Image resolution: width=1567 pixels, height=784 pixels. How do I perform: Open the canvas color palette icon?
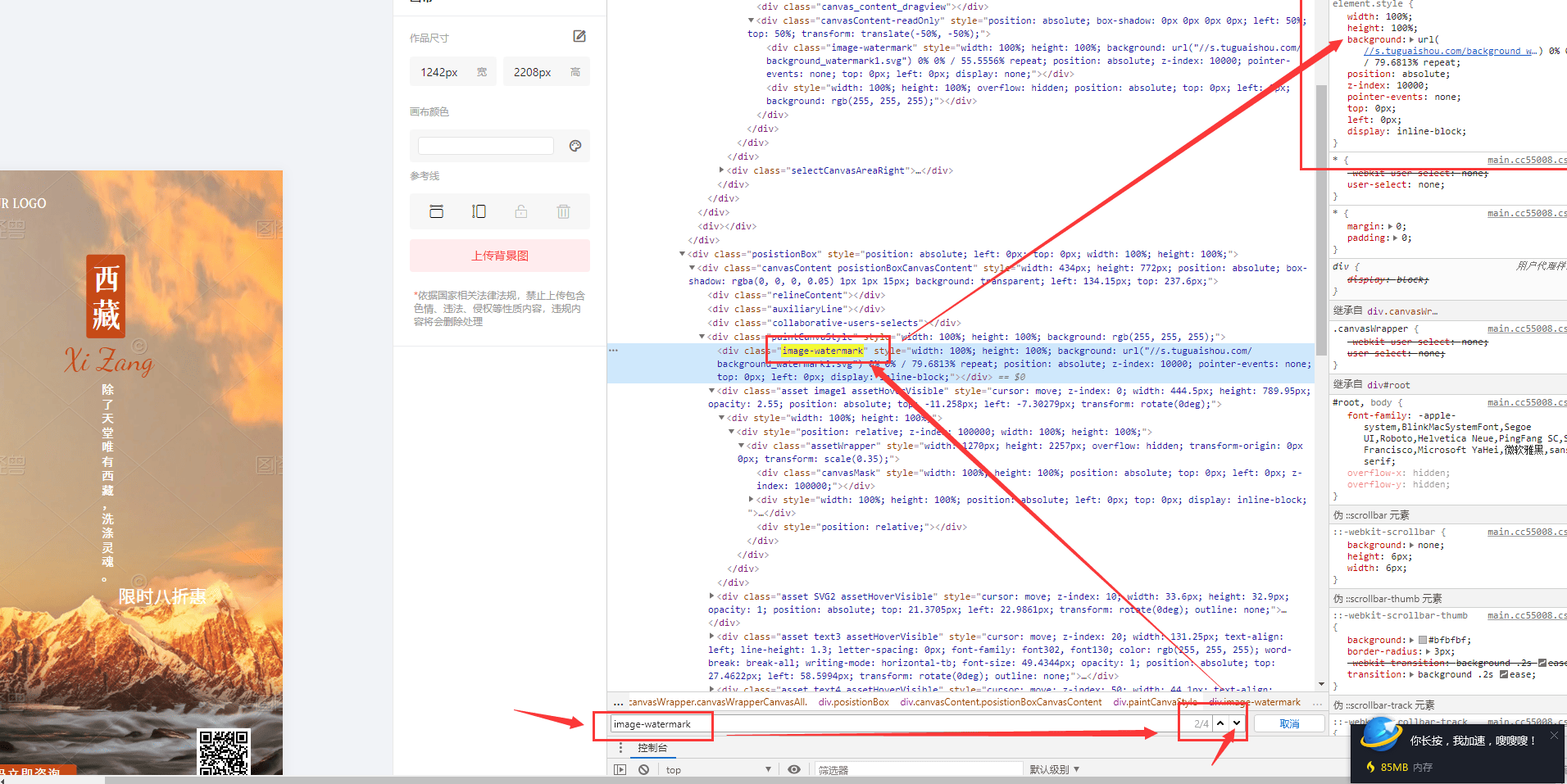(575, 146)
